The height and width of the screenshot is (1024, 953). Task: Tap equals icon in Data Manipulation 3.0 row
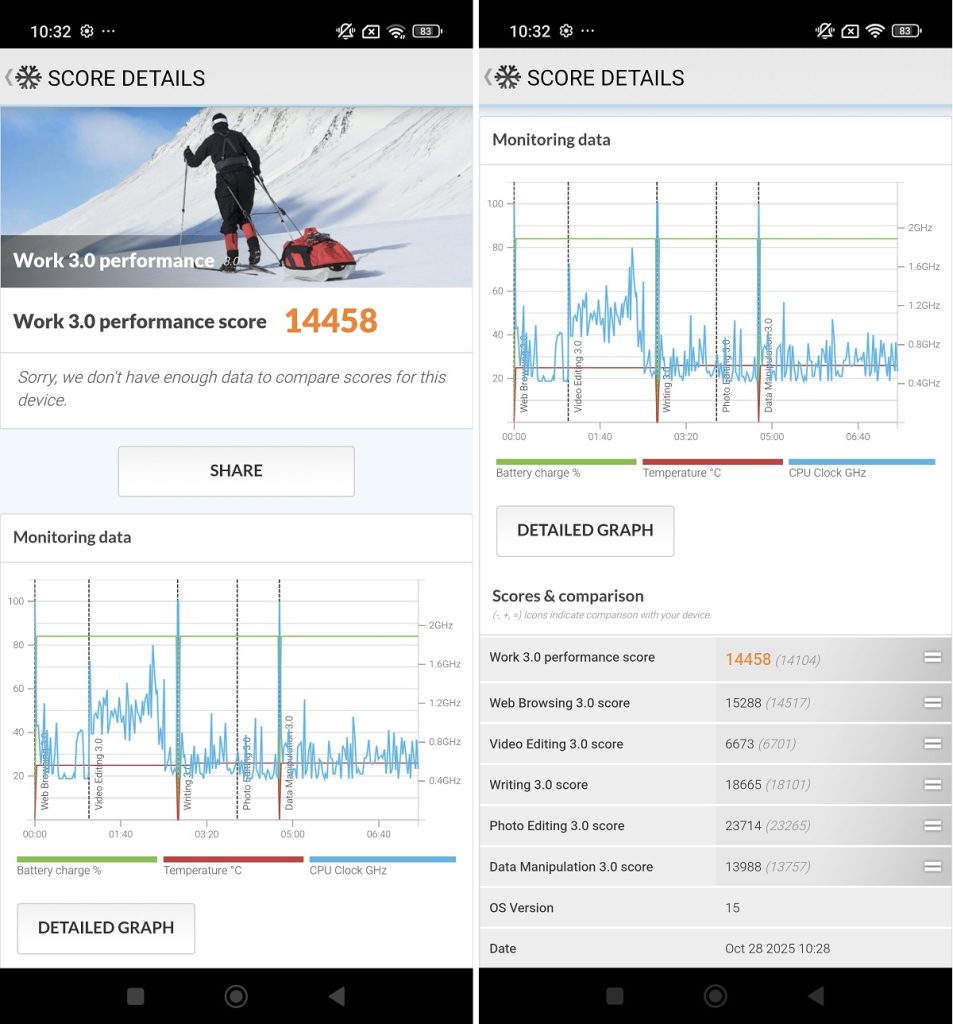tap(932, 867)
